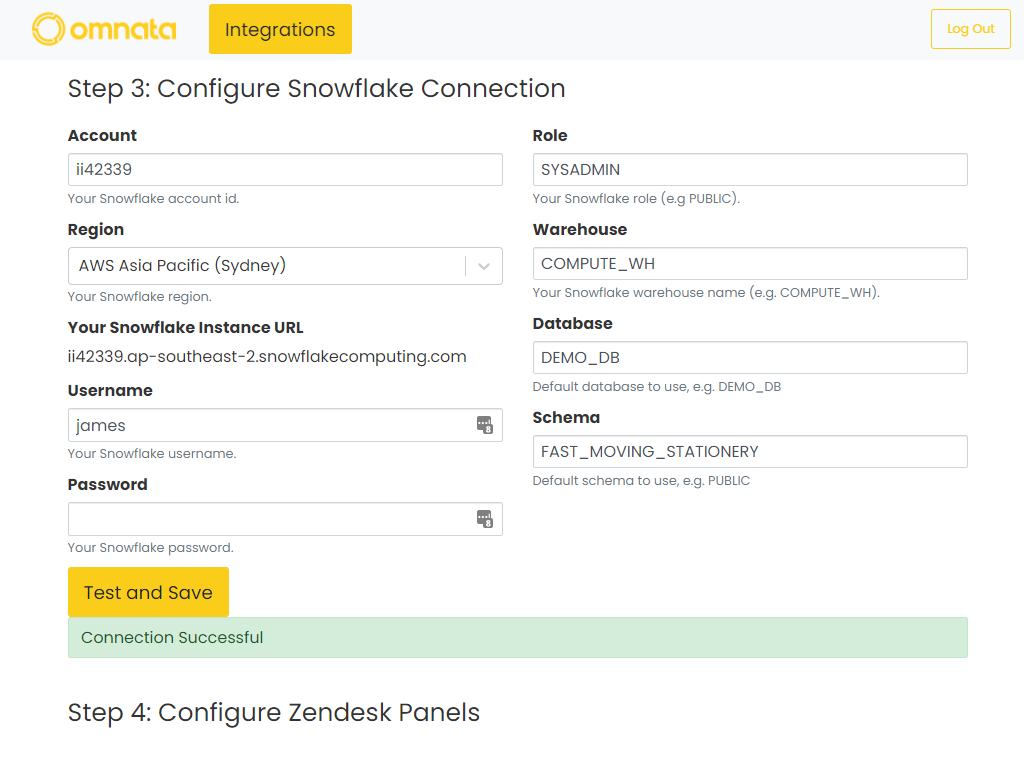Open the Integrations menu item
1024x768 pixels.
[x=280, y=29]
